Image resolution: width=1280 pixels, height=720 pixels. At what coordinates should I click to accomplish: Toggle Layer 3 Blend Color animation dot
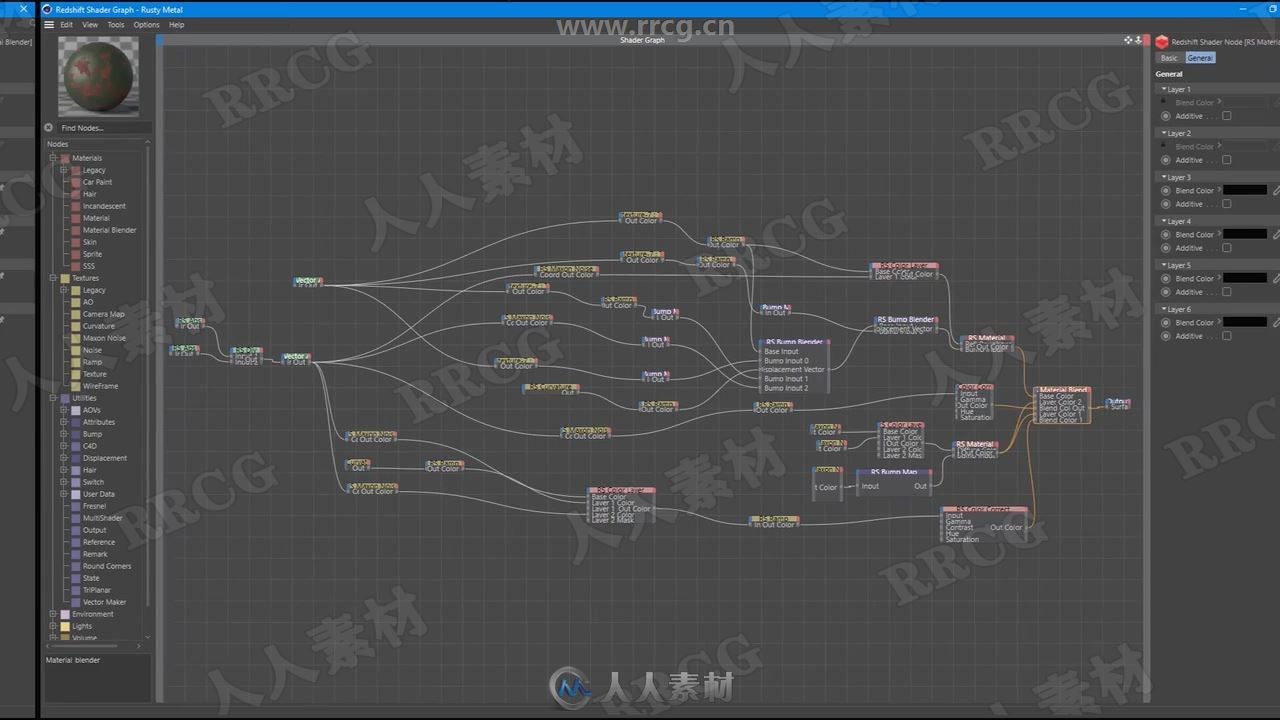(1166, 190)
